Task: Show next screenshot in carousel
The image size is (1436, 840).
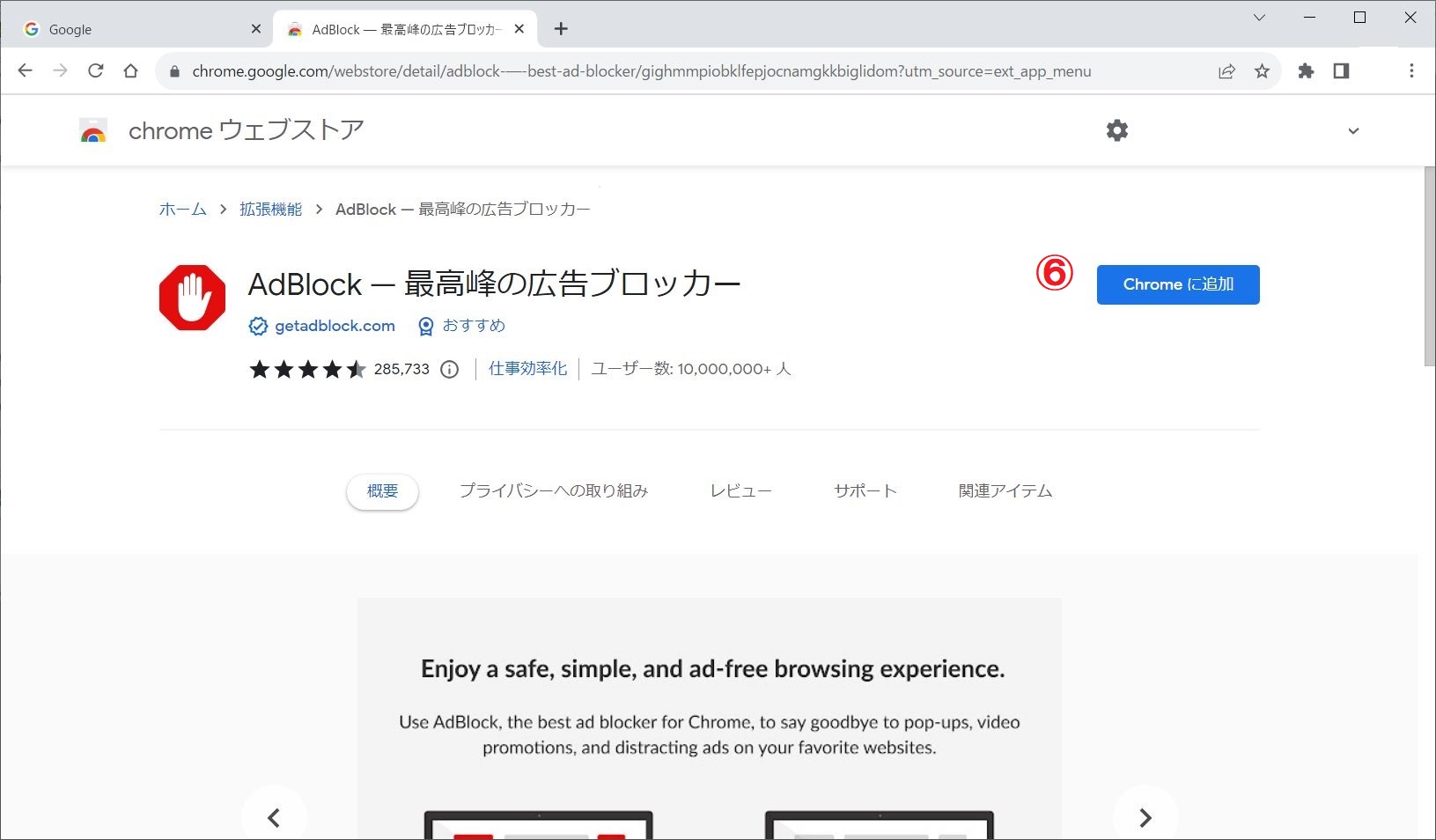Action: [x=1145, y=818]
